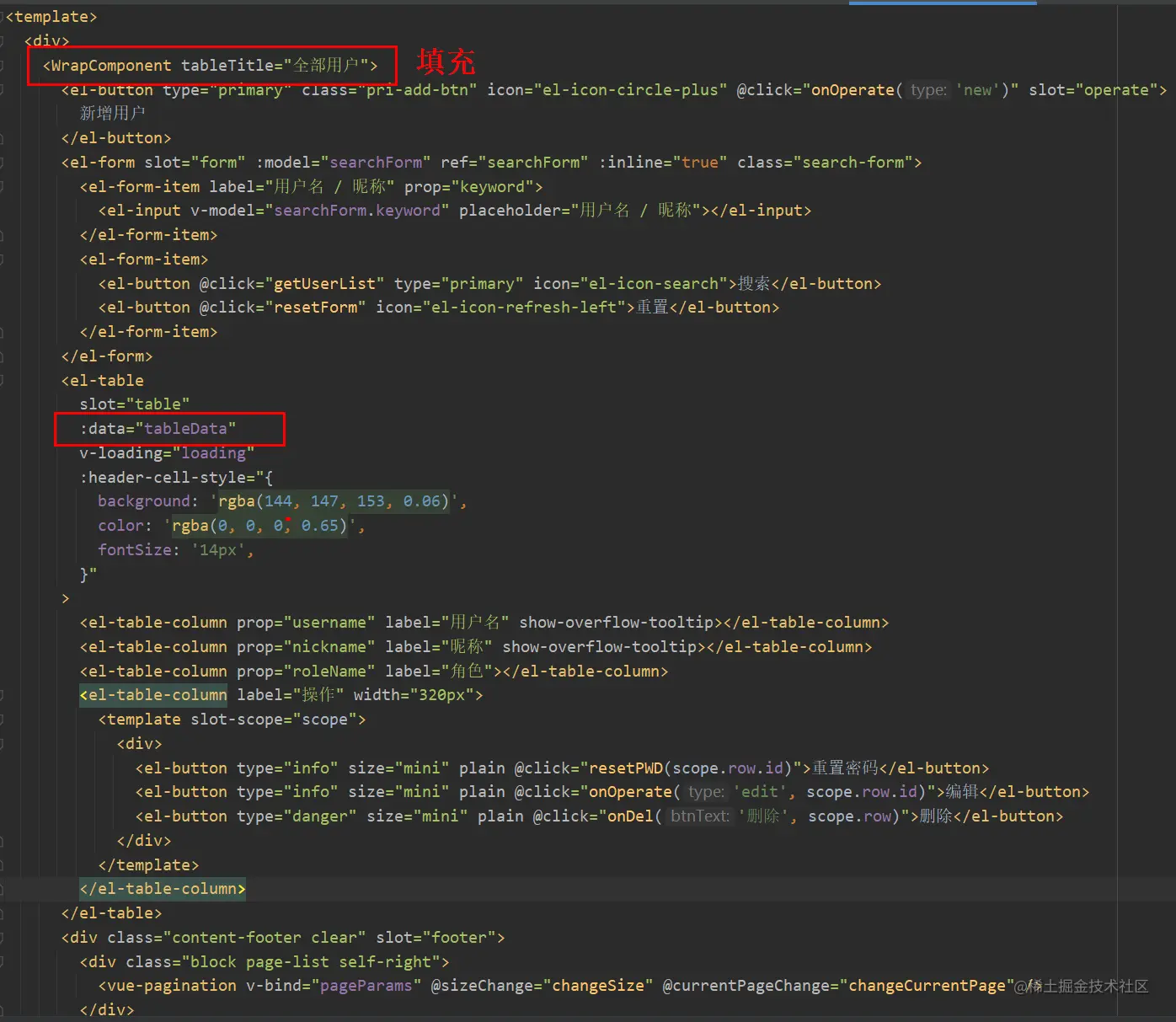Click the prop value nickname
1176x1022 pixels.
pyautogui.click(x=329, y=647)
